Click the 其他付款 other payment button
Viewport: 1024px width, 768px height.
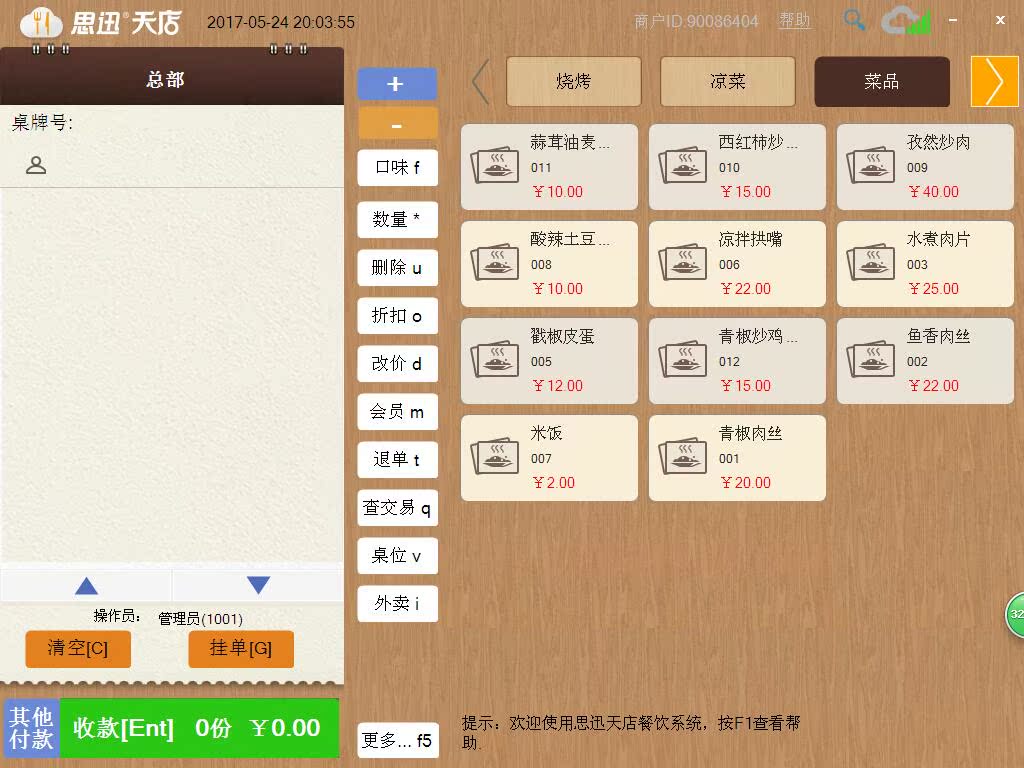click(31, 728)
